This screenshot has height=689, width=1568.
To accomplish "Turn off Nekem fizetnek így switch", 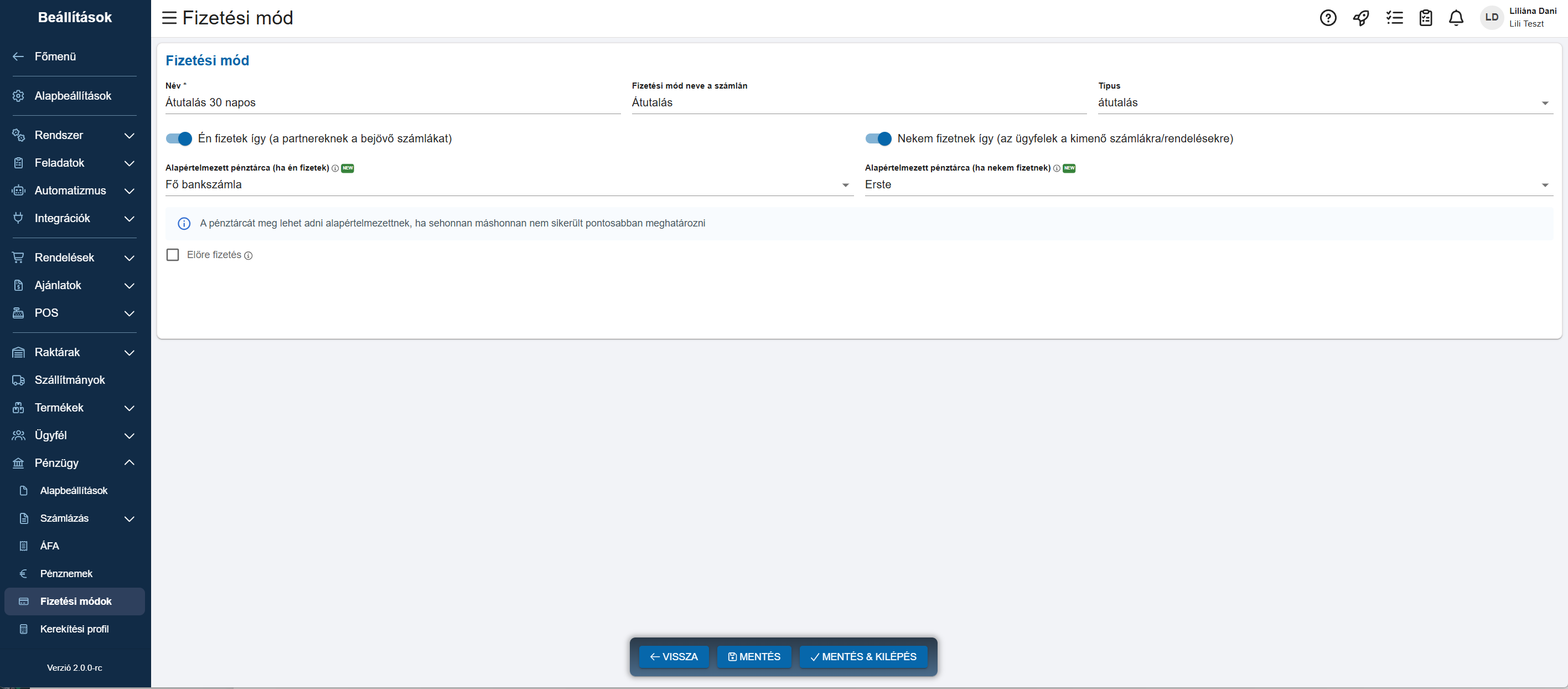I will coord(878,139).
